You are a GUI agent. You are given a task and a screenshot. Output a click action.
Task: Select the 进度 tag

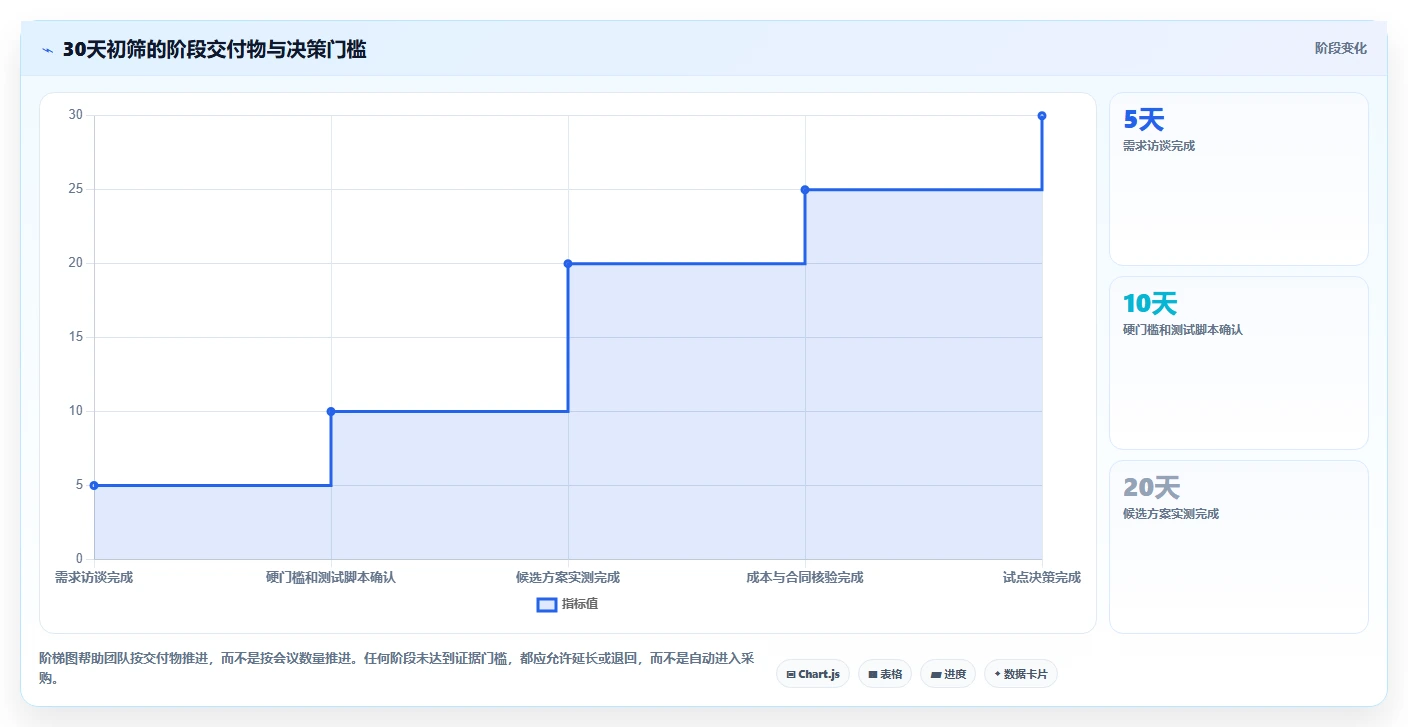coord(948,674)
